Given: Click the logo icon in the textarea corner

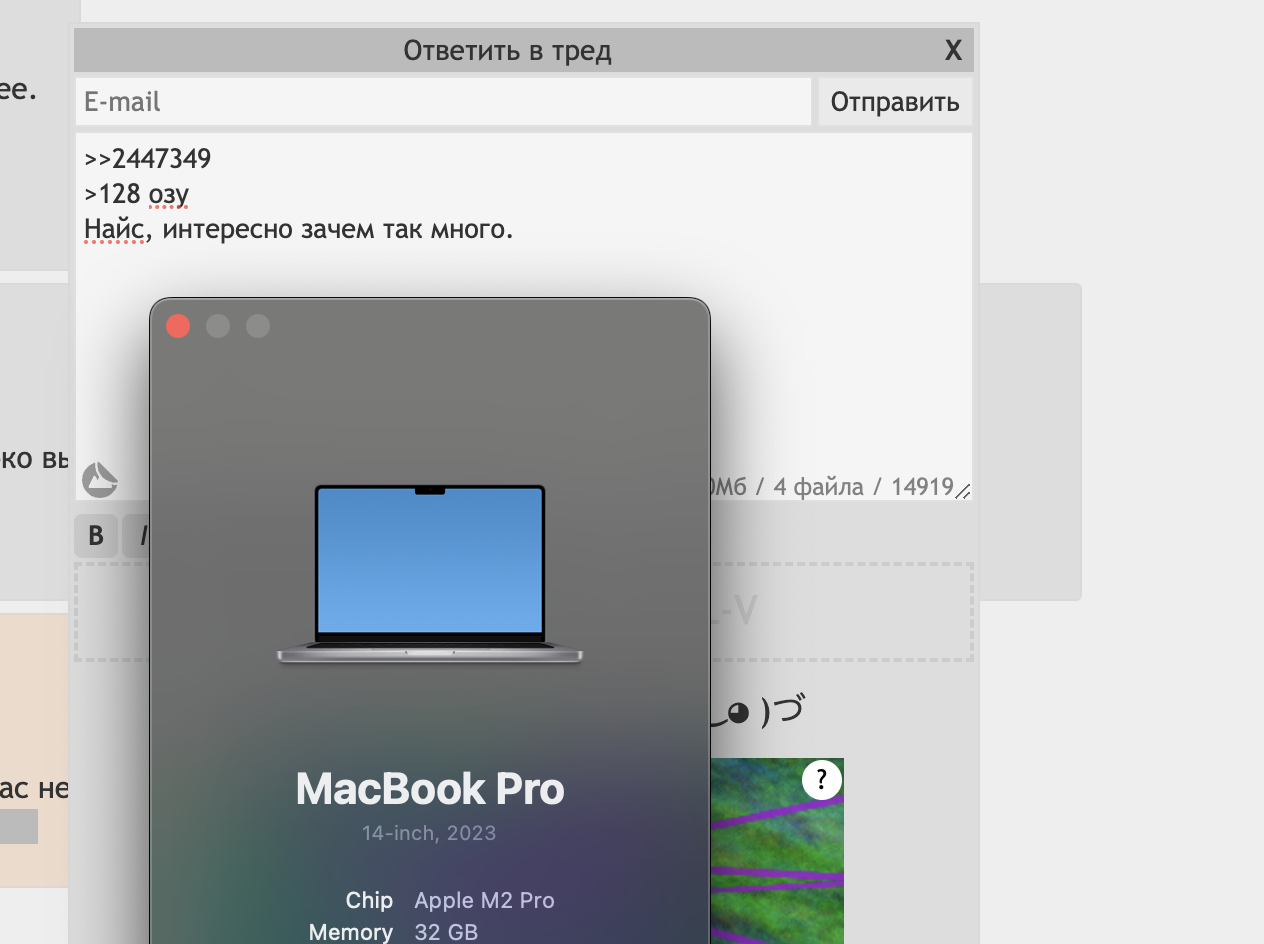Looking at the screenshot, I should (99, 480).
